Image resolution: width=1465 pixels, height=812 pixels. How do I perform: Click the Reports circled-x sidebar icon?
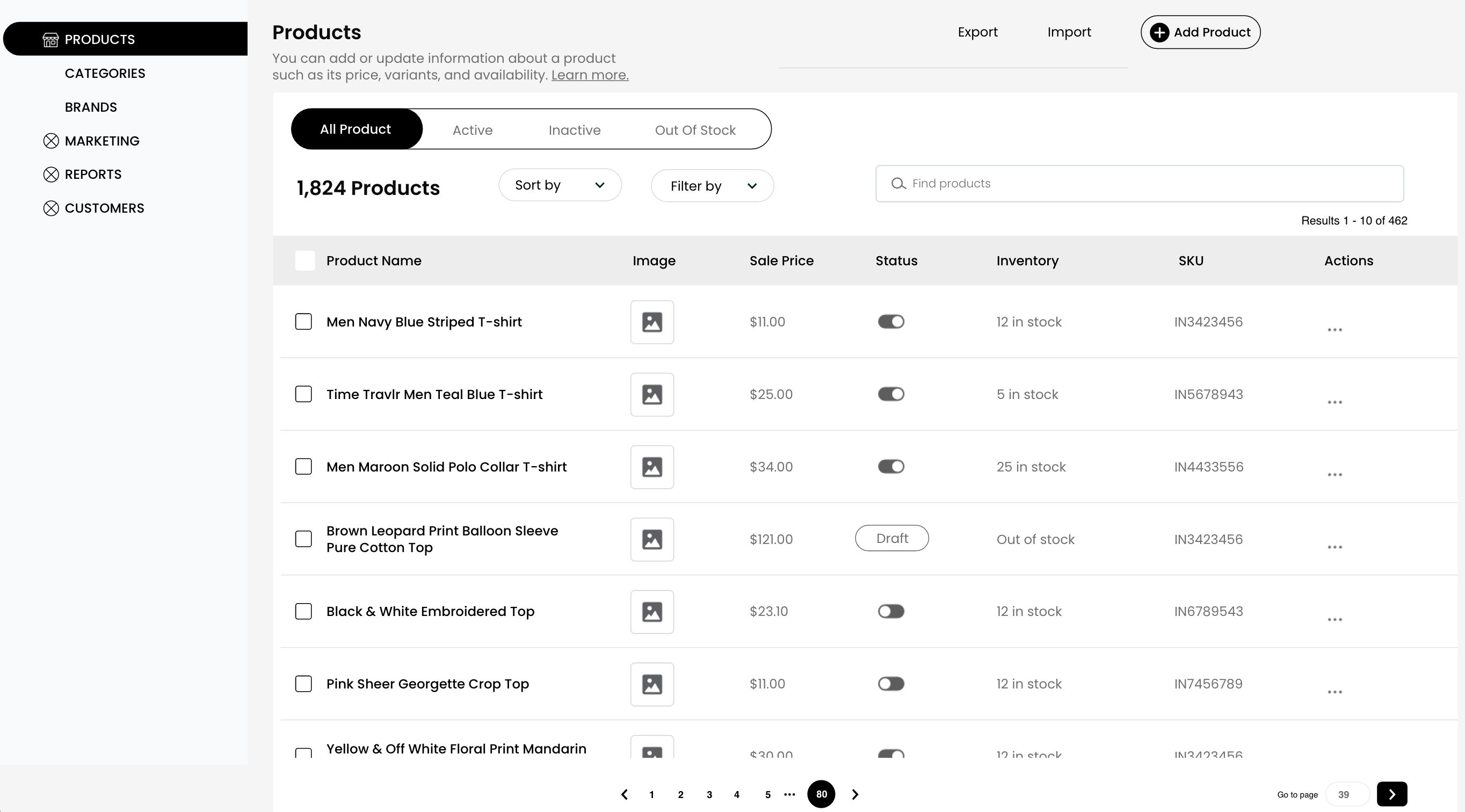coord(51,175)
